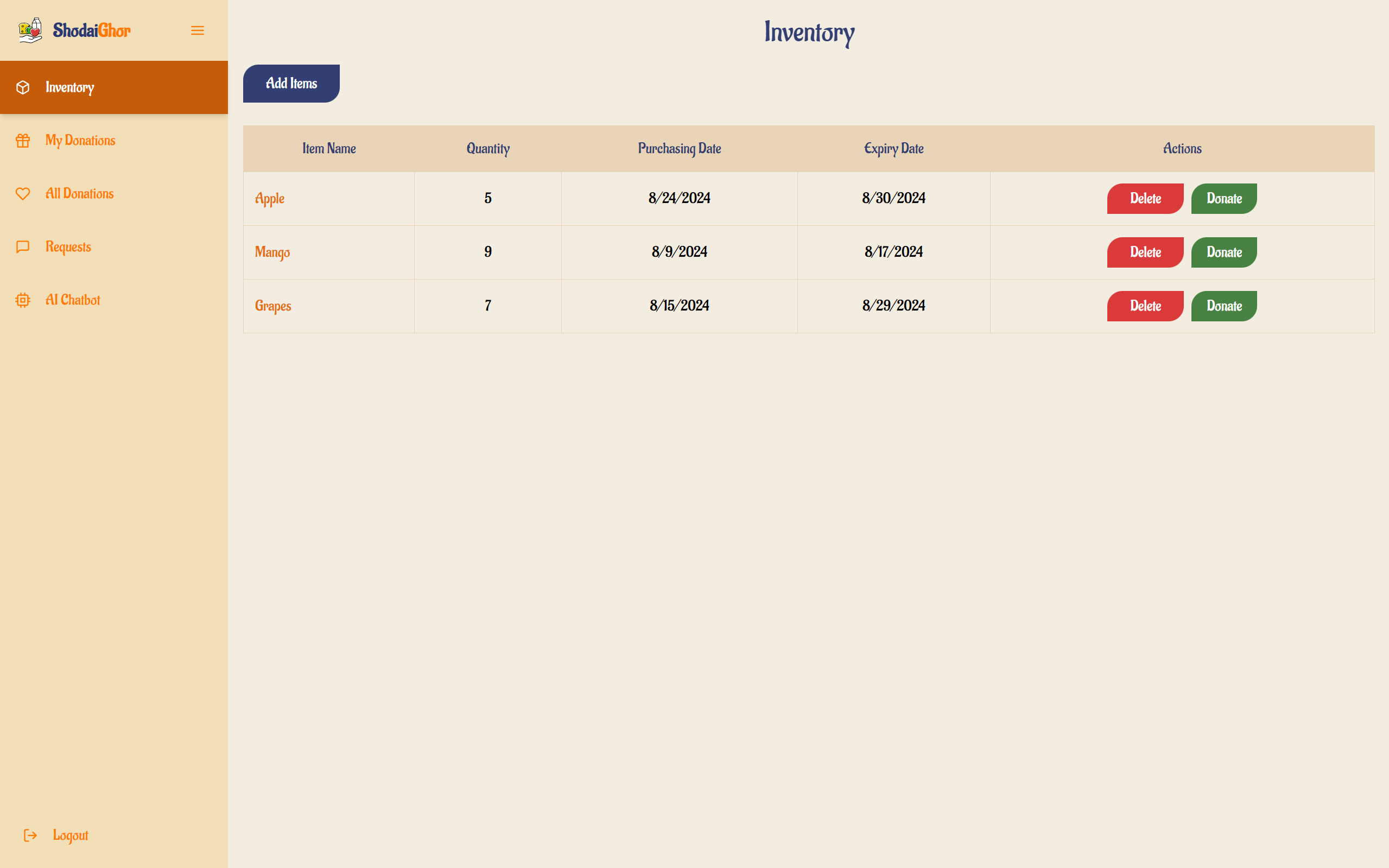The image size is (1389, 868).
Task: Click the Requests chat bubble icon
Action: point(23,247)
